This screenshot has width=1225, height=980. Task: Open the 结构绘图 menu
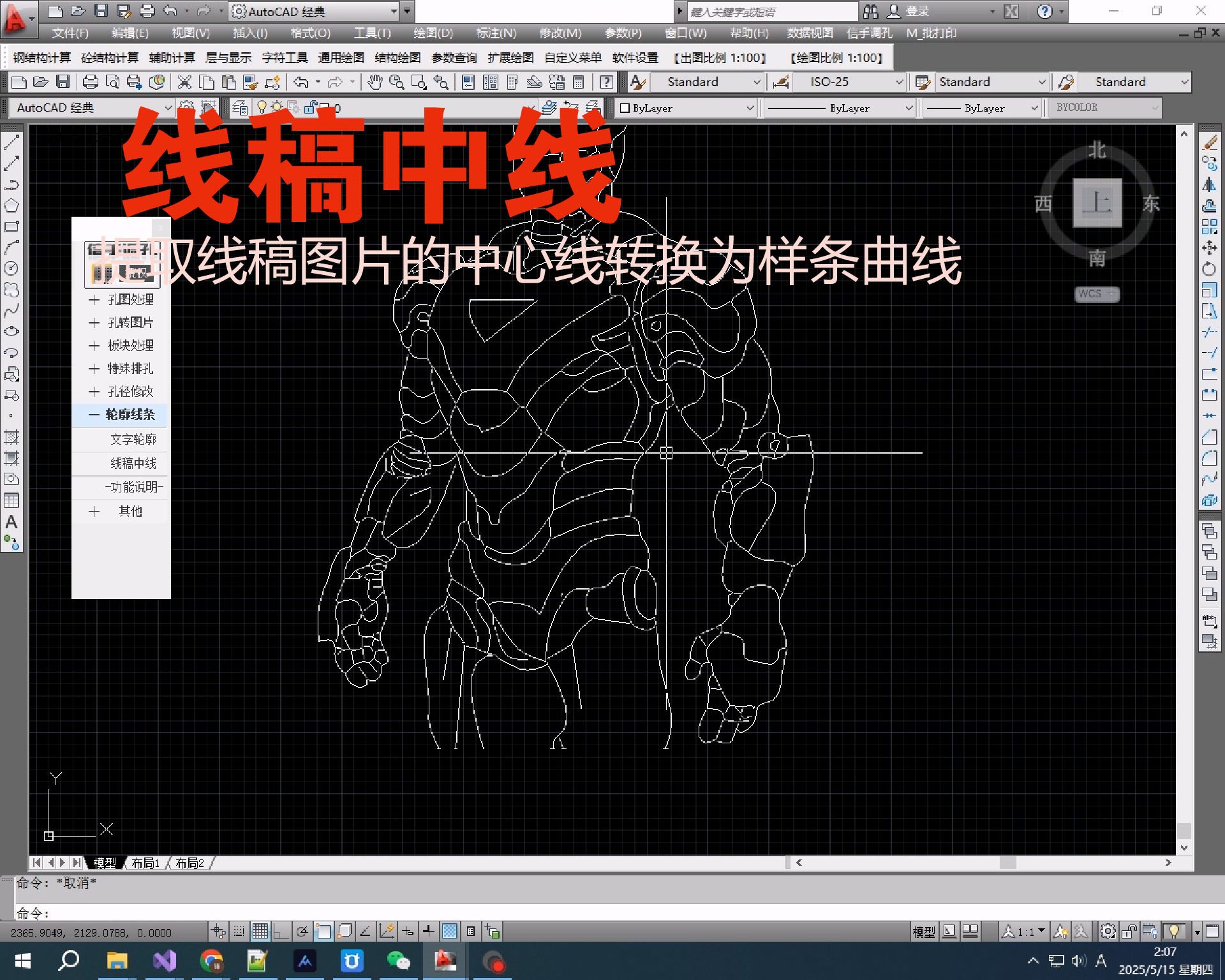pos(397,57)
